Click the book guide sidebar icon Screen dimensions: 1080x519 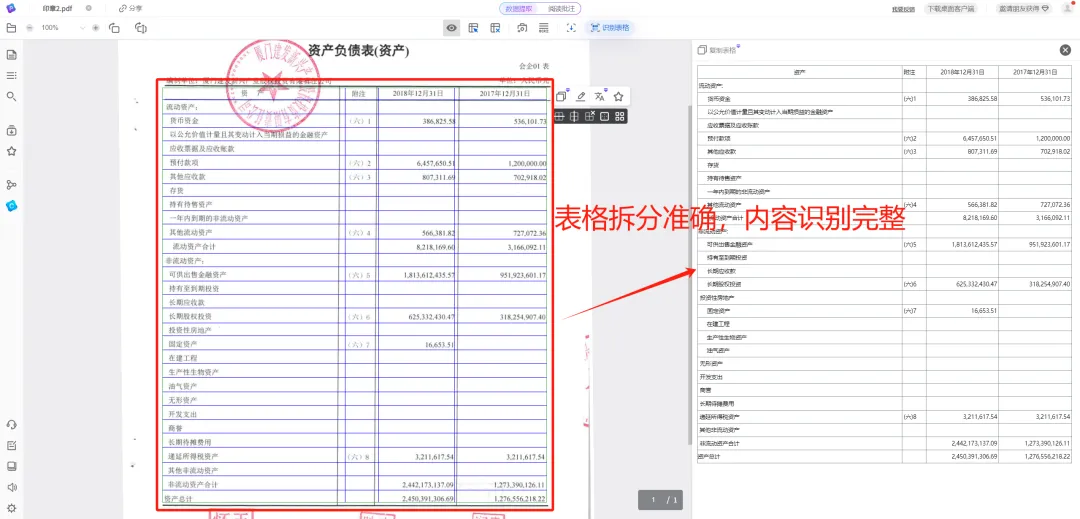pos(11,466)
